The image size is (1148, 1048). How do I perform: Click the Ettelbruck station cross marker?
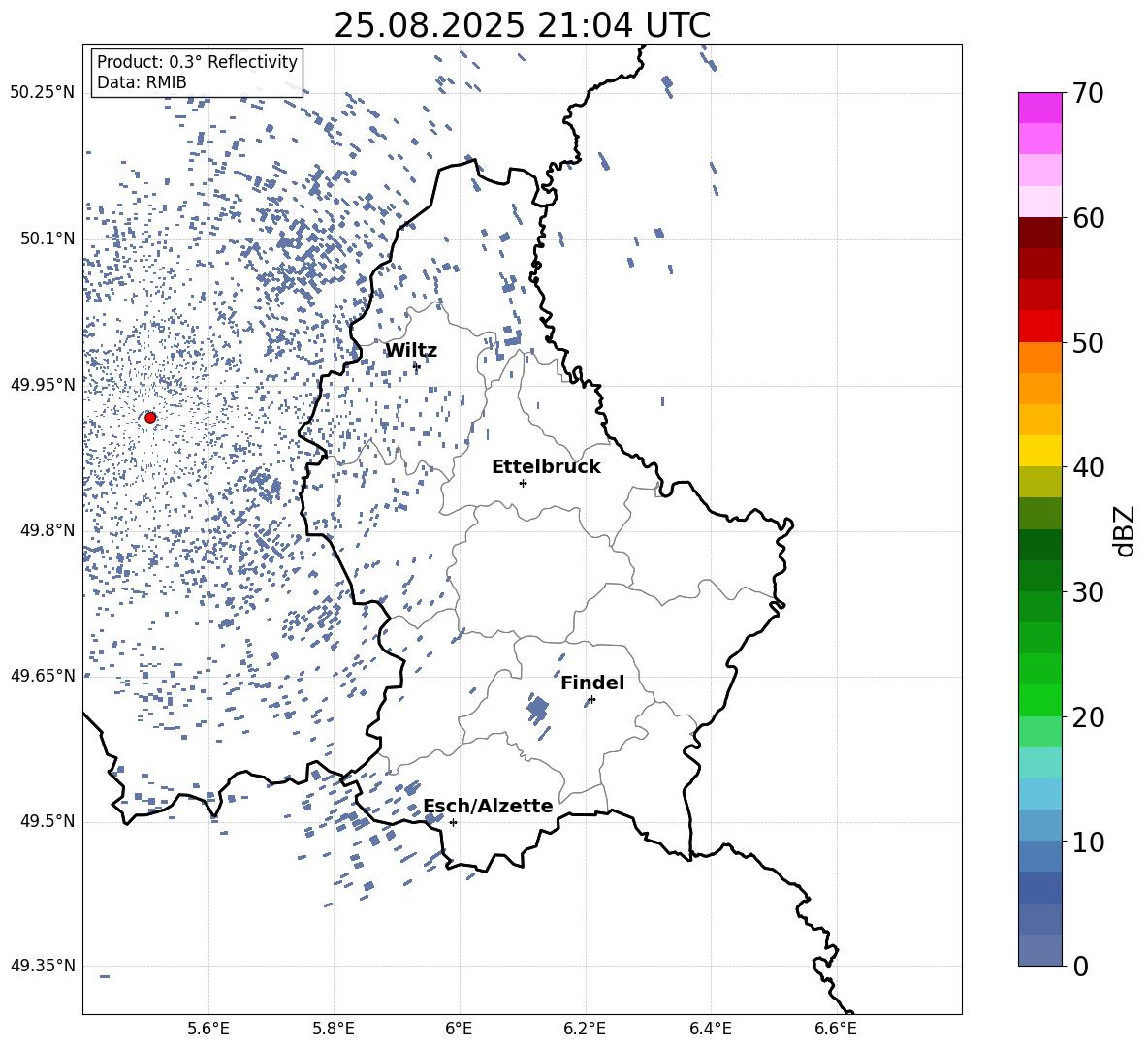(523, 483)
